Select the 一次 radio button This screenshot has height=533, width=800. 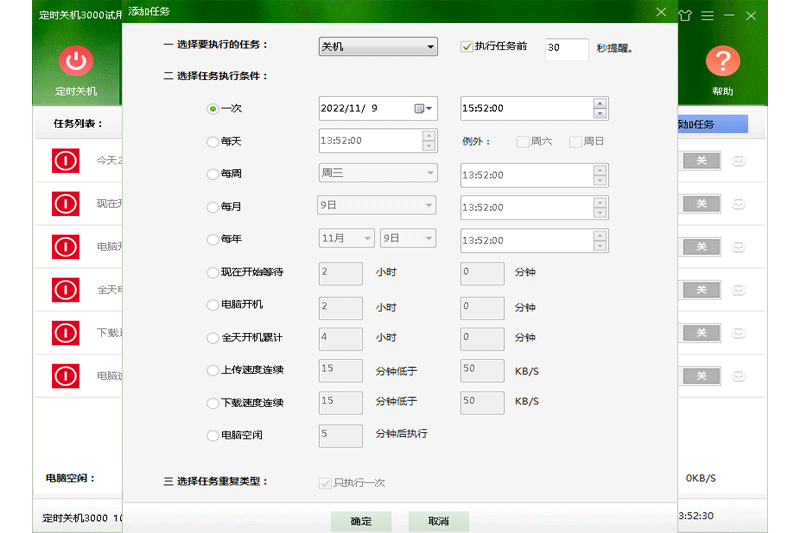pyautogui.click(x=213, y=109)
